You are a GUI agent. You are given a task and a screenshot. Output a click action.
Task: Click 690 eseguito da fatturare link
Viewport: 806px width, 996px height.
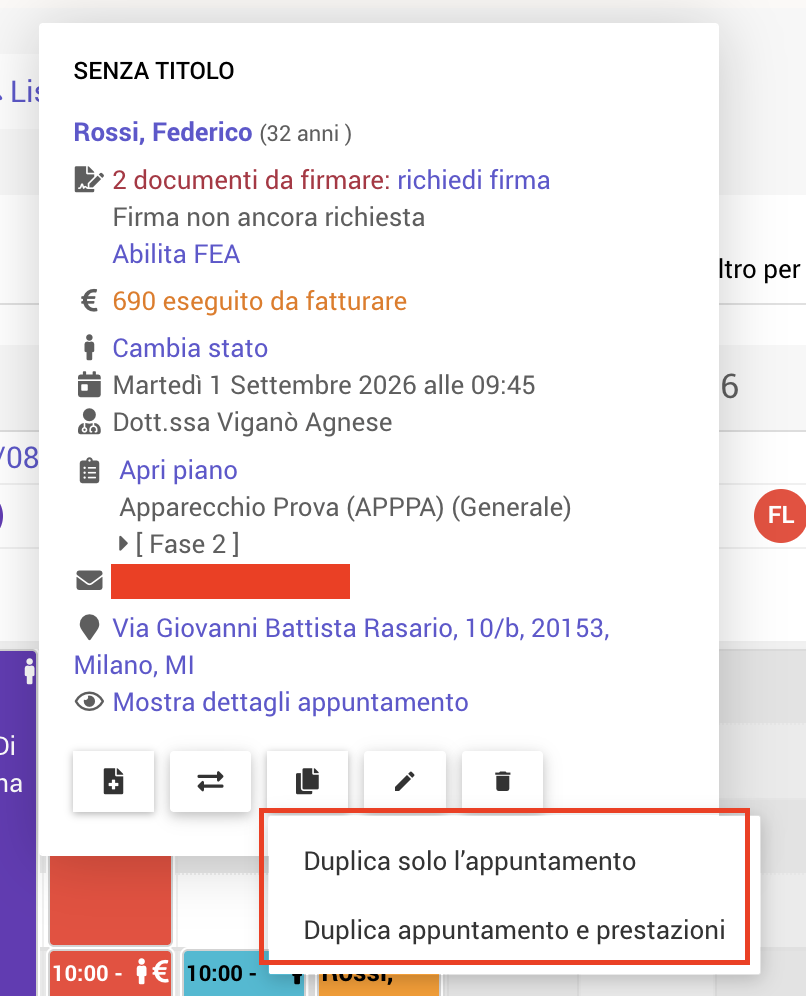(x=260, y=301)
